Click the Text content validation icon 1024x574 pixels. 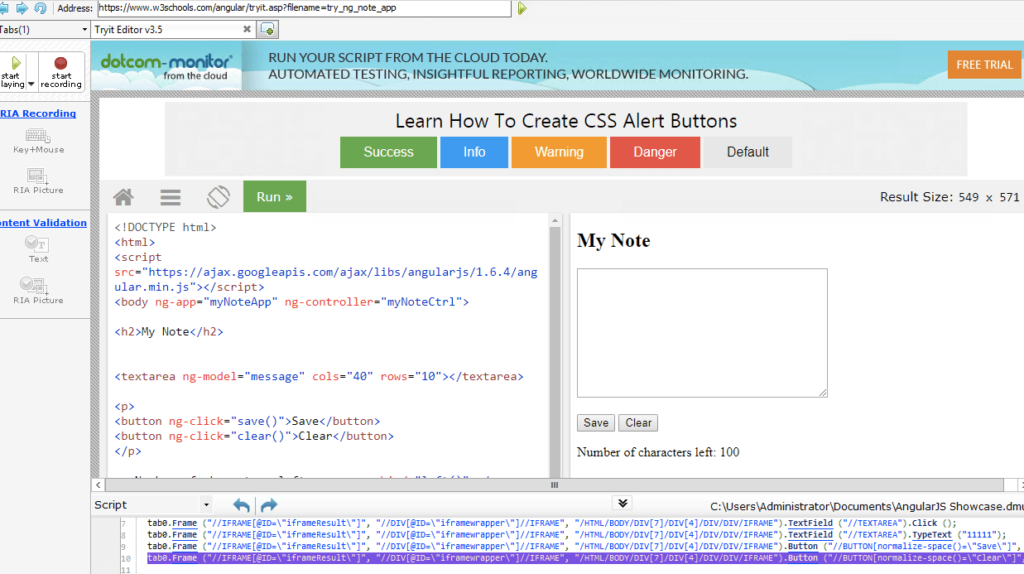click(x=38, y=244)
